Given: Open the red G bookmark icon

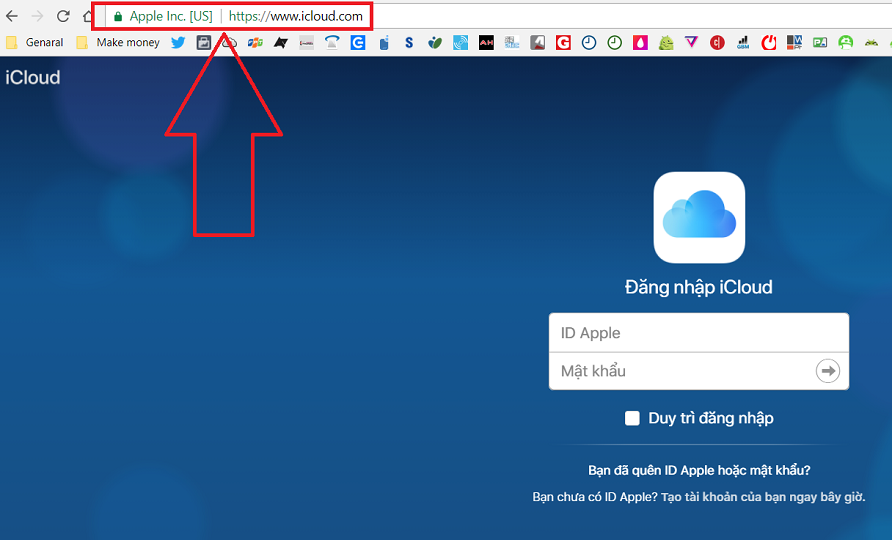Looking at the screenshot, I should click(x=563, y=42).
